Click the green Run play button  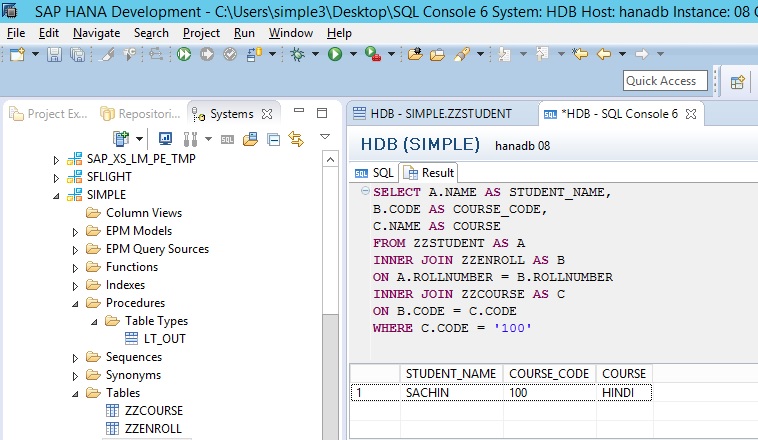point(335,54)
